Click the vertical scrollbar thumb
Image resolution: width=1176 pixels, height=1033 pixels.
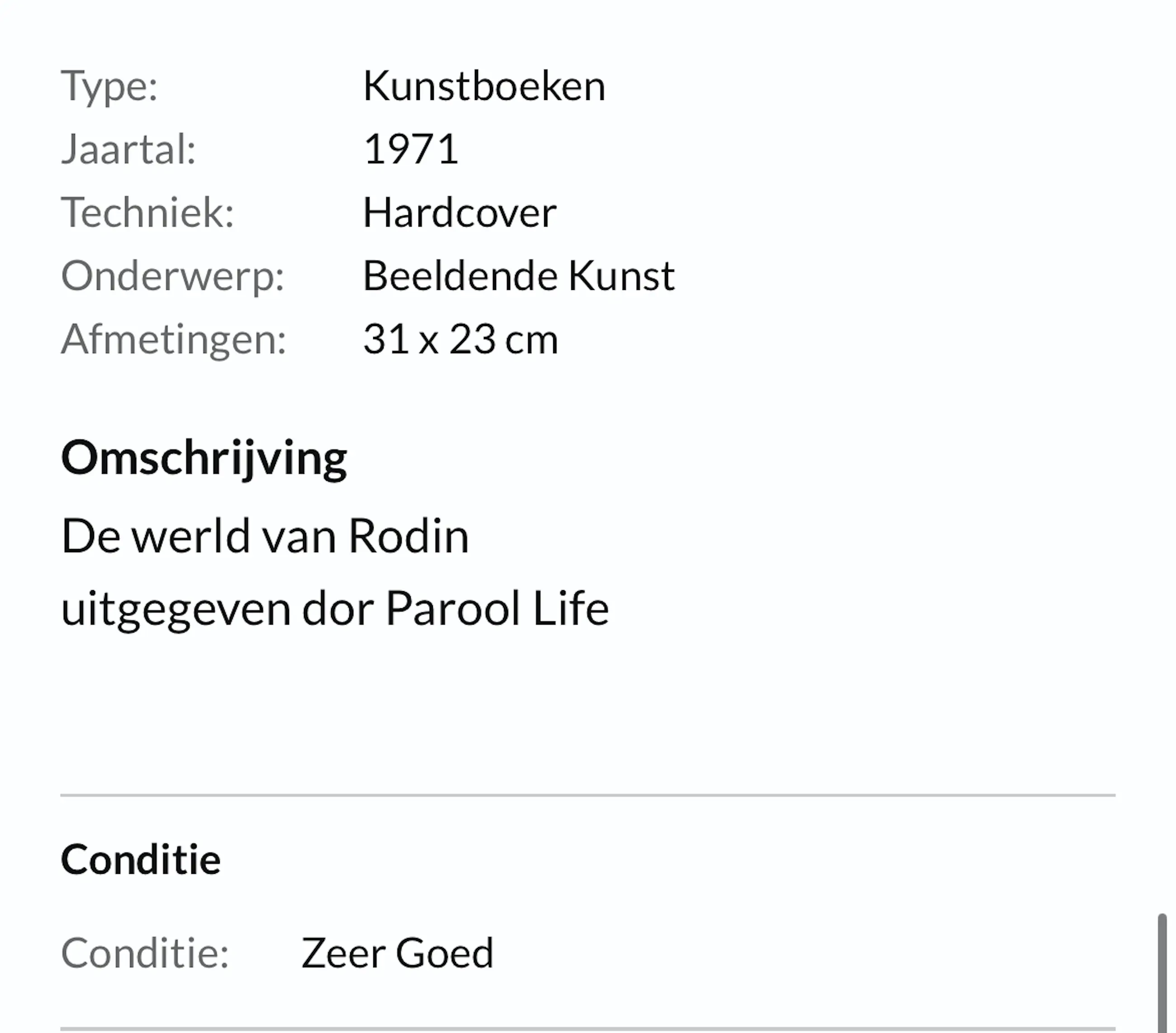click(x=1162, y=972)
